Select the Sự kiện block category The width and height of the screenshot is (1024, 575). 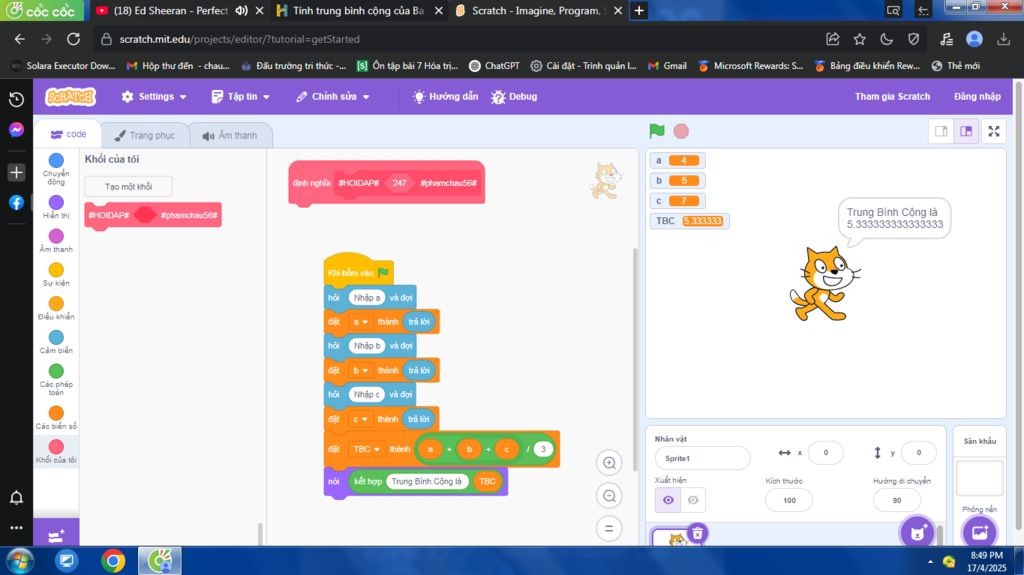click(x=56, y=274)
